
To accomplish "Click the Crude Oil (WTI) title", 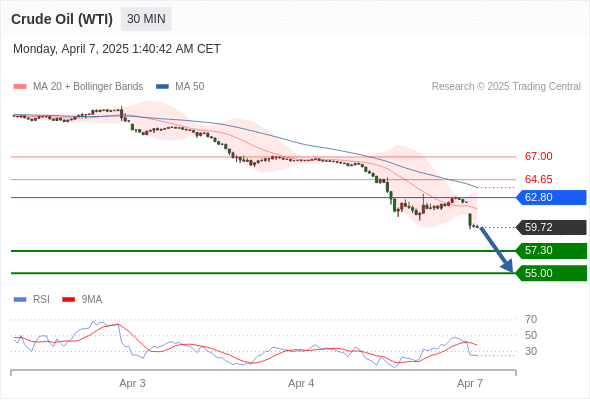I will [x=62, y=19].
